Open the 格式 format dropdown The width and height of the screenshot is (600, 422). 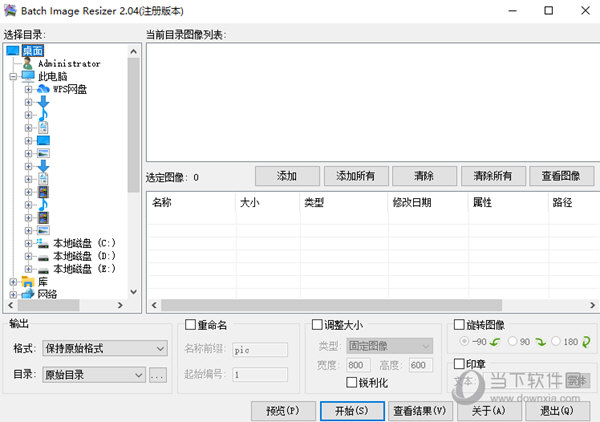click(x=105, y=348)
